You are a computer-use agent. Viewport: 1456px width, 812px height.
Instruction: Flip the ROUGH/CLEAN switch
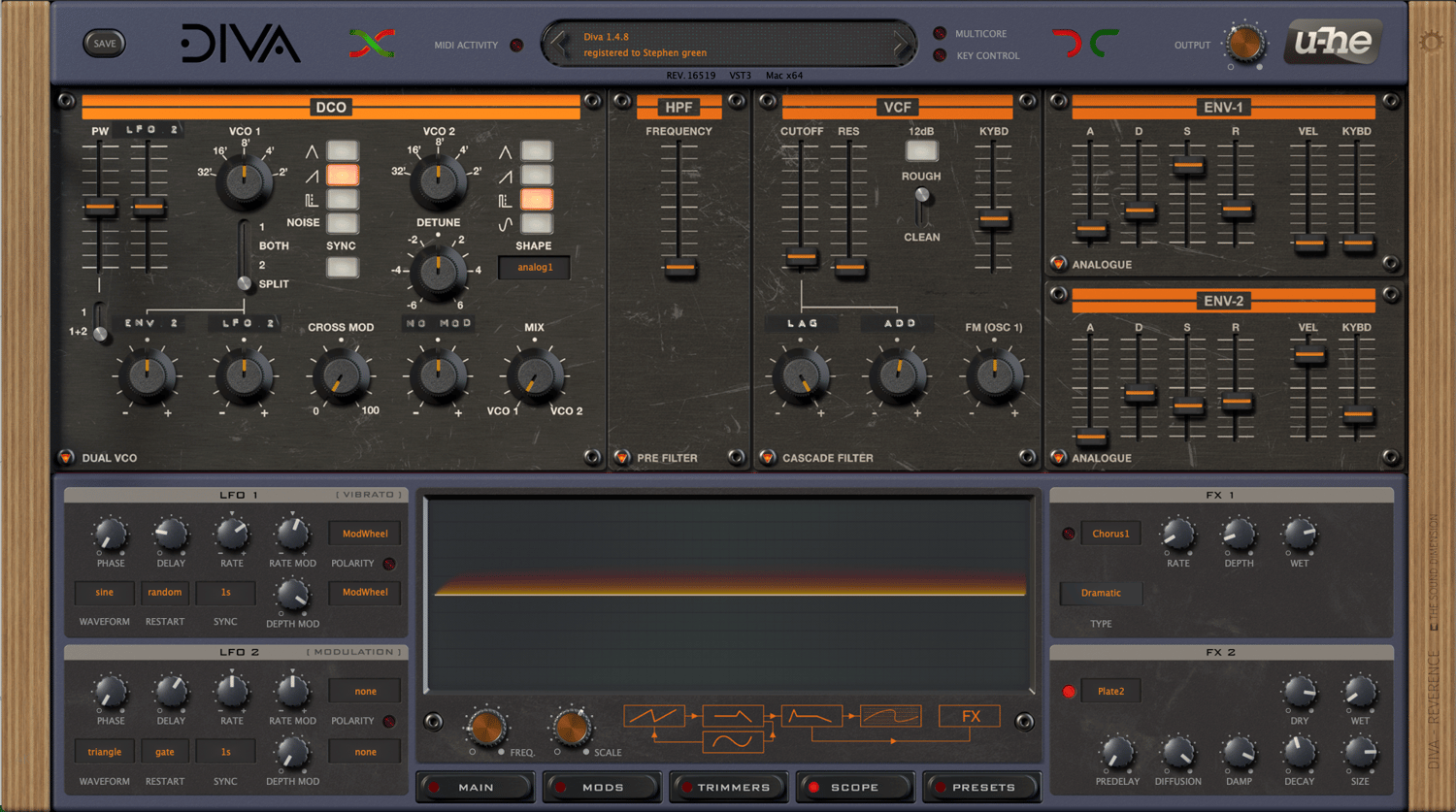point(922,206)
